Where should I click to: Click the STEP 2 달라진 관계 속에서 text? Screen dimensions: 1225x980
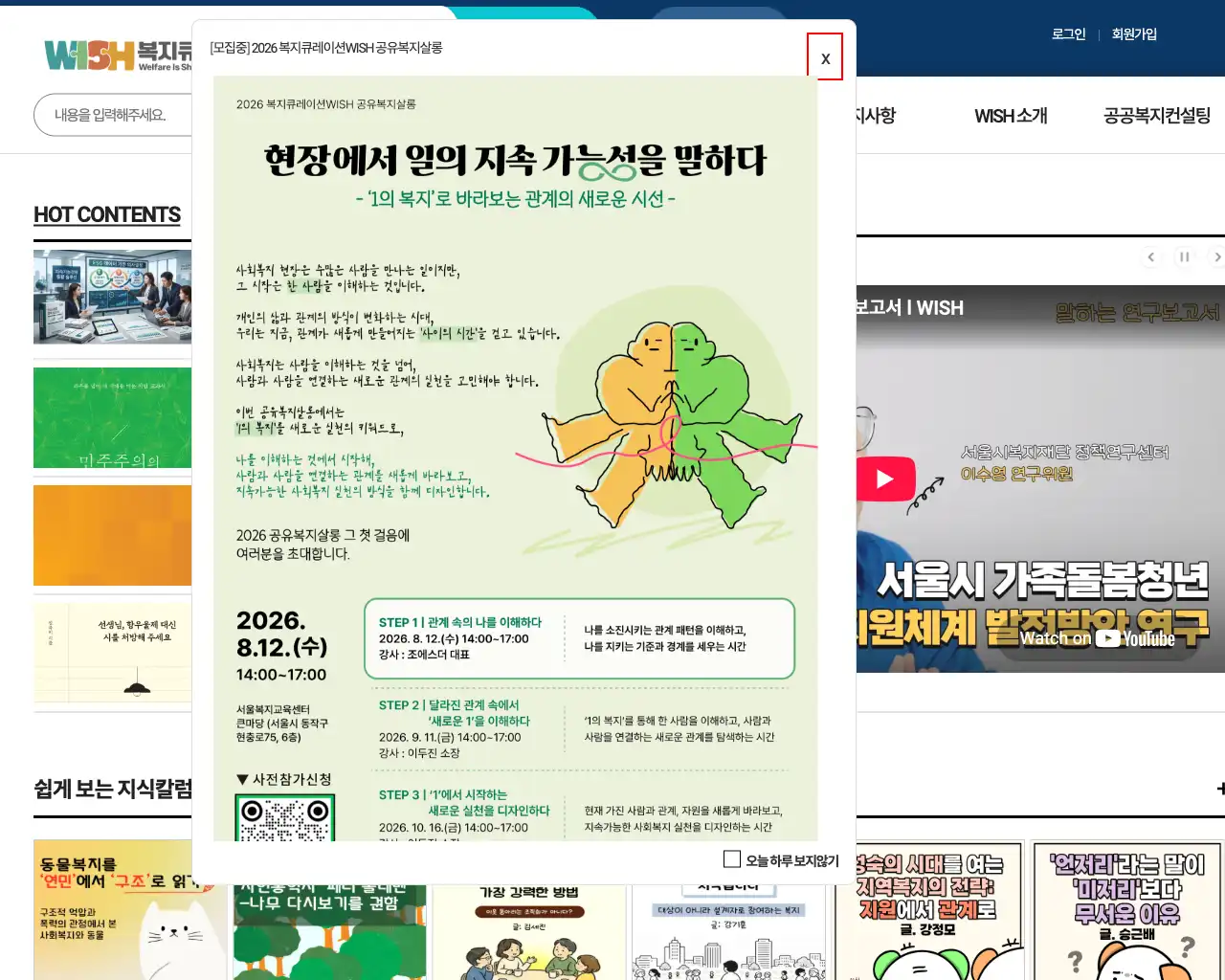[455, 713]
